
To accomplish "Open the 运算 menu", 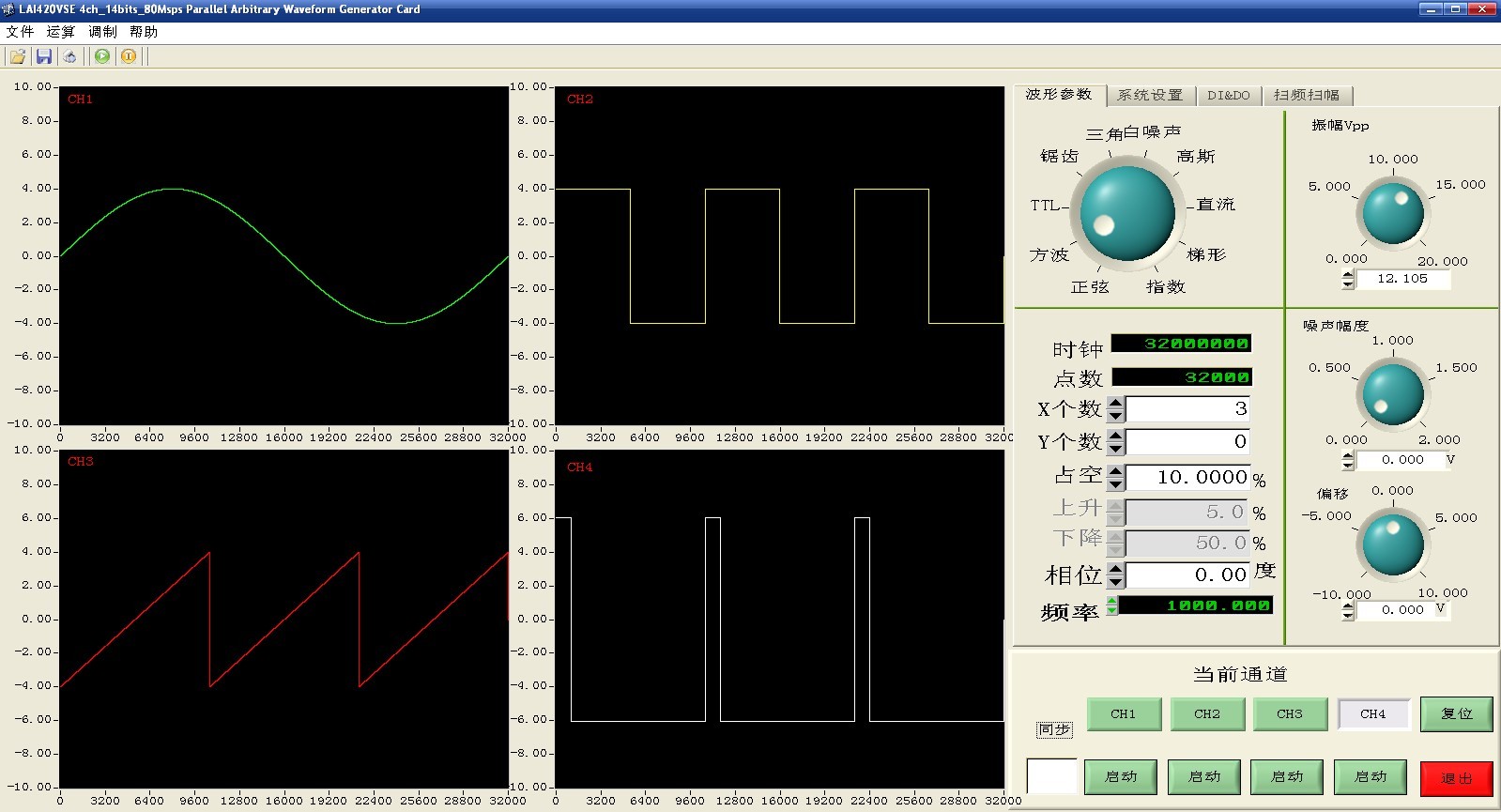I will [61, 32].
